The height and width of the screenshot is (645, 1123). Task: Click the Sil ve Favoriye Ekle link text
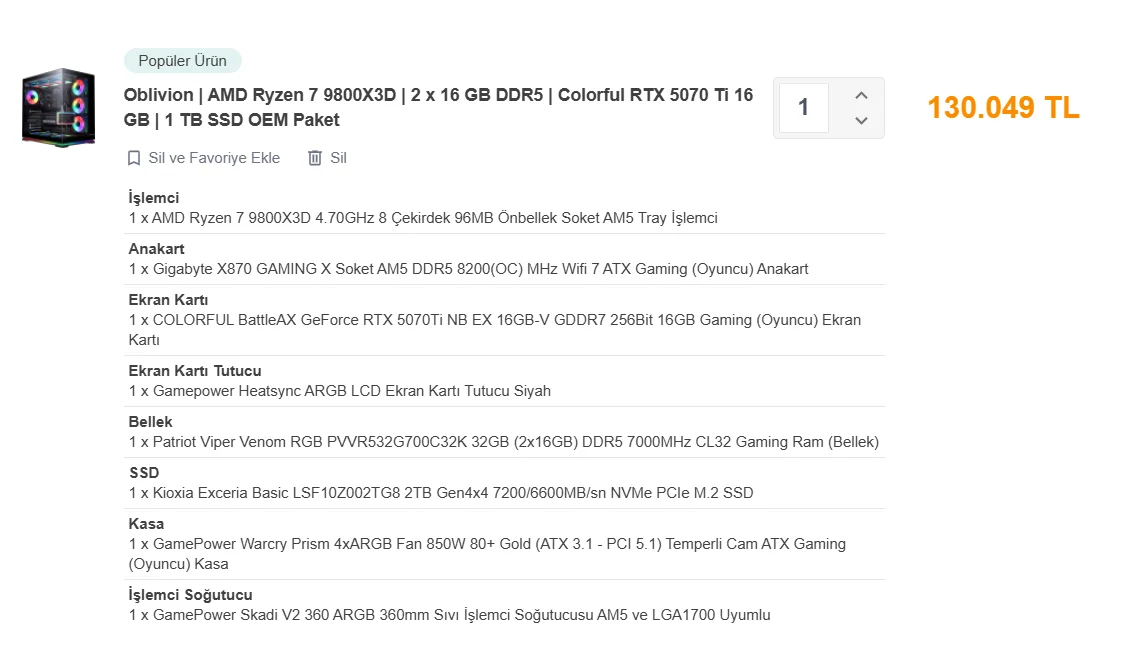[214, 158]
